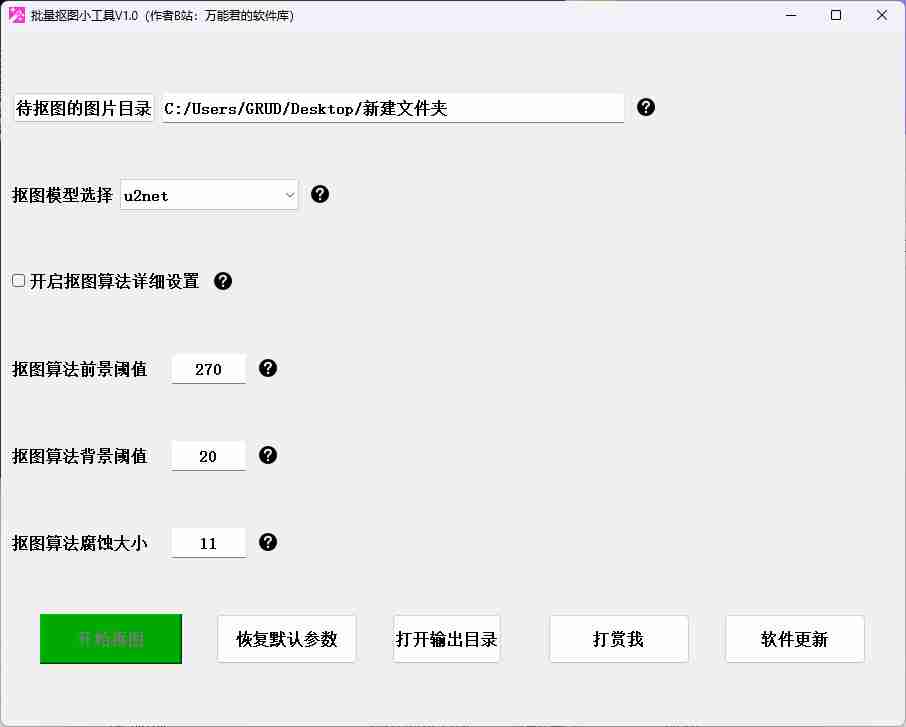Click the help icon beside the background threshold field
The width and height of the screenshot is (906, 727).
pyautogui.click(x=267, y=455)
